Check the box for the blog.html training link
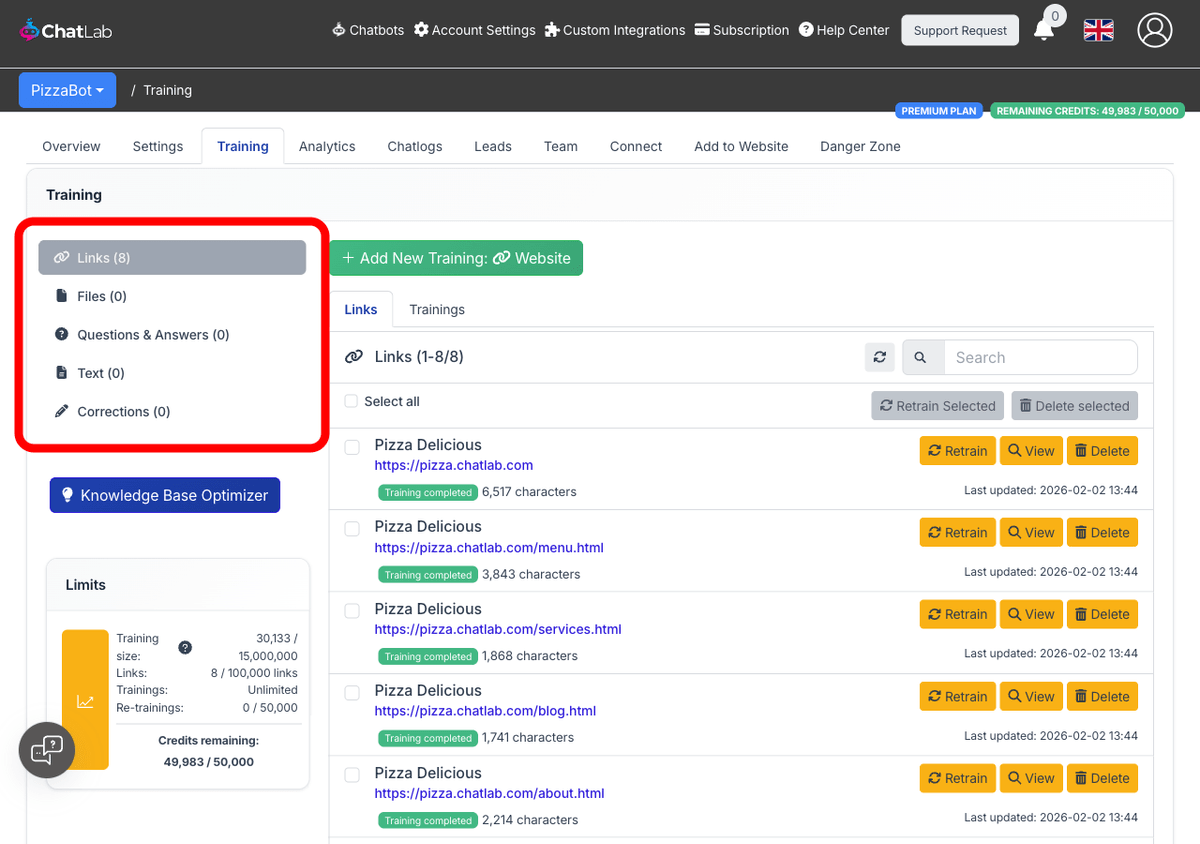Screen dimensions: 1200x844 (351, 693)
